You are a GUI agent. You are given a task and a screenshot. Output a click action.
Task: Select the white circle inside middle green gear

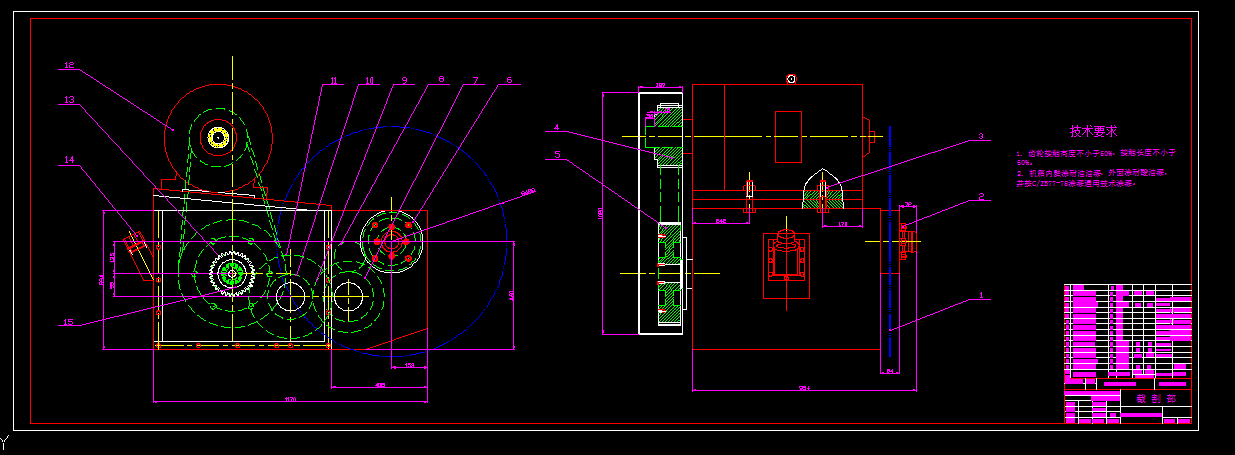[x=292, y=297]
